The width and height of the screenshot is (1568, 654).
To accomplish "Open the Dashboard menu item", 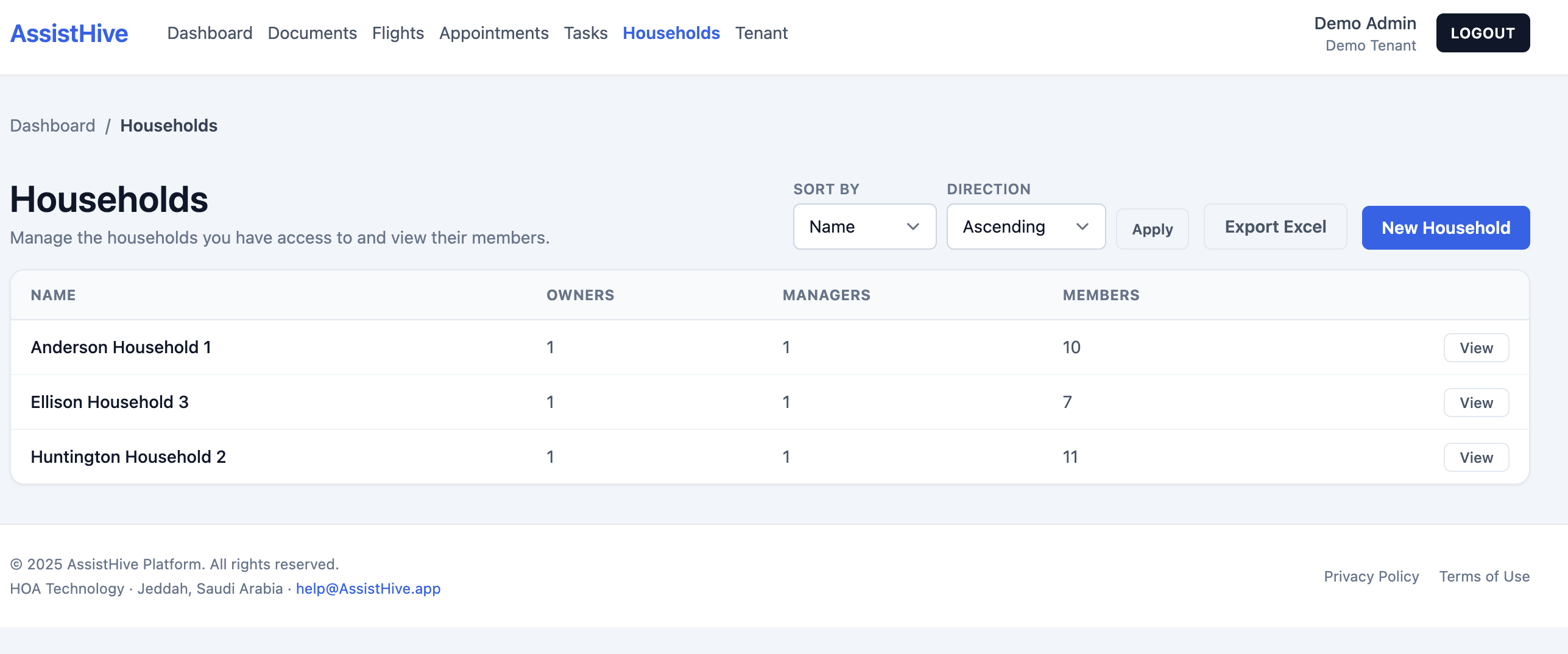I will [210, 33].
